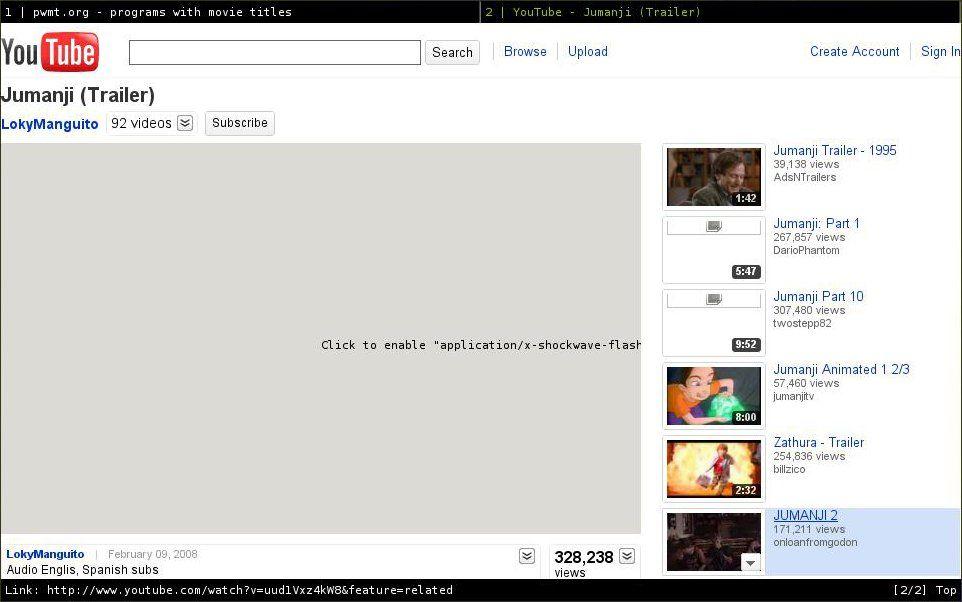Viewport: 962px width, 602px height.
Task: Switch to the pwmt.org tab
Action: pyautogui.click(x=240, y=12)
